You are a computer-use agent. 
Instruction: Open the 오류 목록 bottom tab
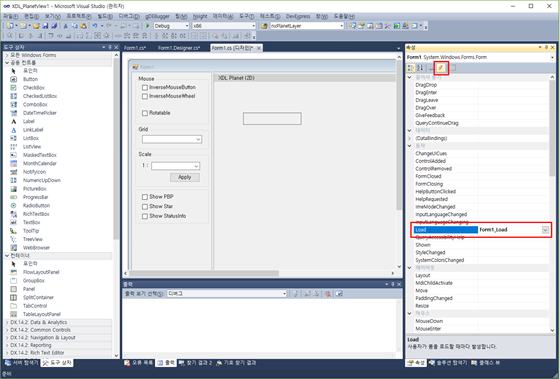(x=139, y=363)
